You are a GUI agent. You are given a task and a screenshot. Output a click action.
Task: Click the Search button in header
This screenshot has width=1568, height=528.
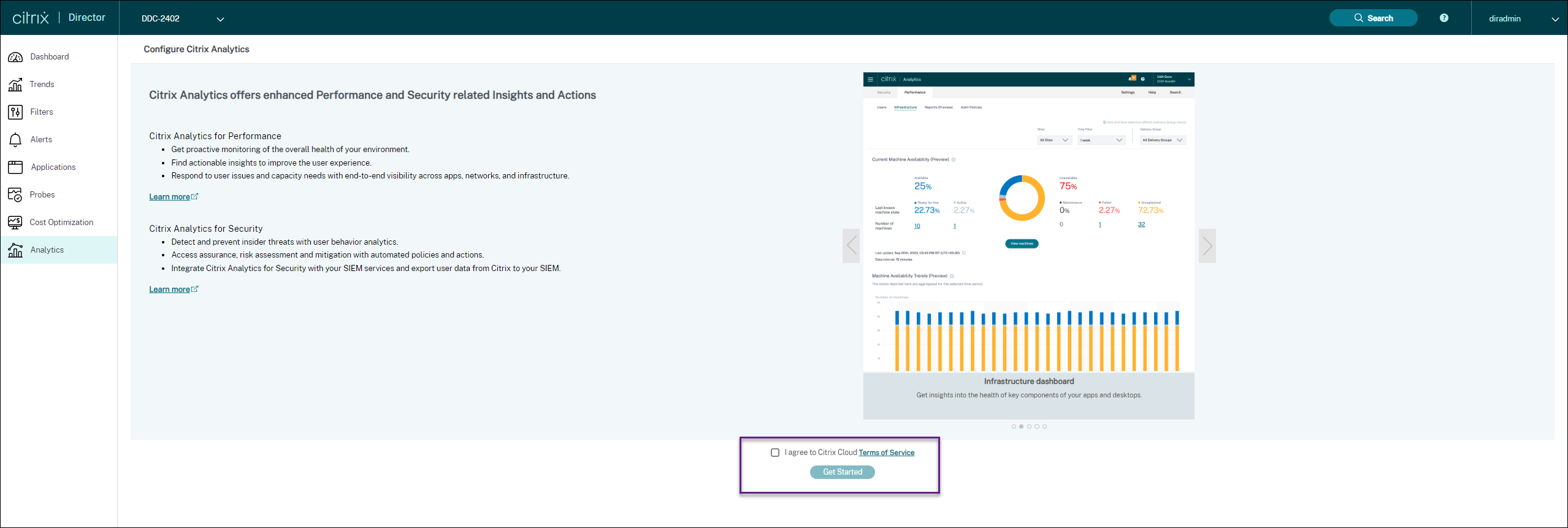tap(1373, 18)
